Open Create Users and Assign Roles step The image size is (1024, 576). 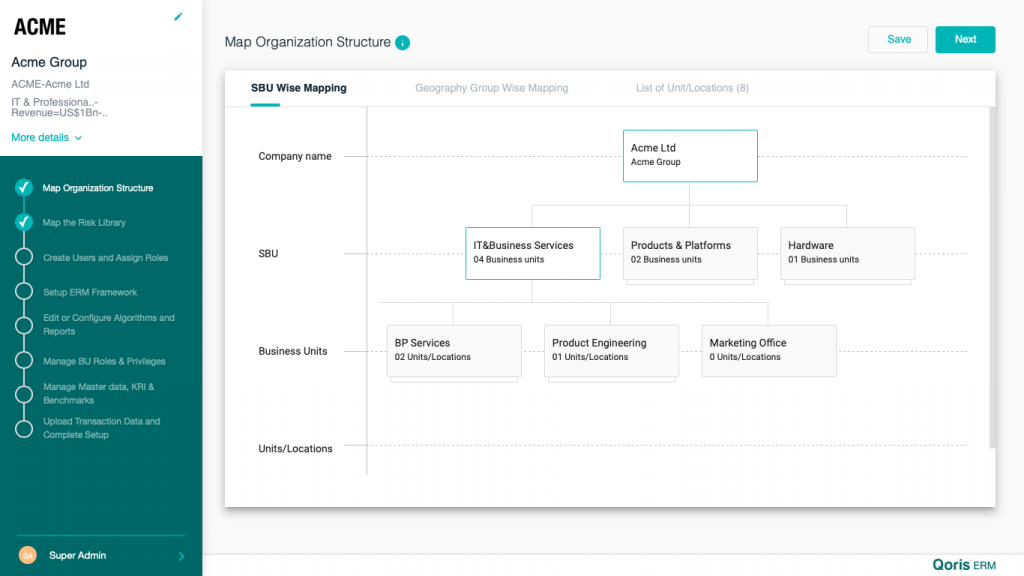coord(105,258)
